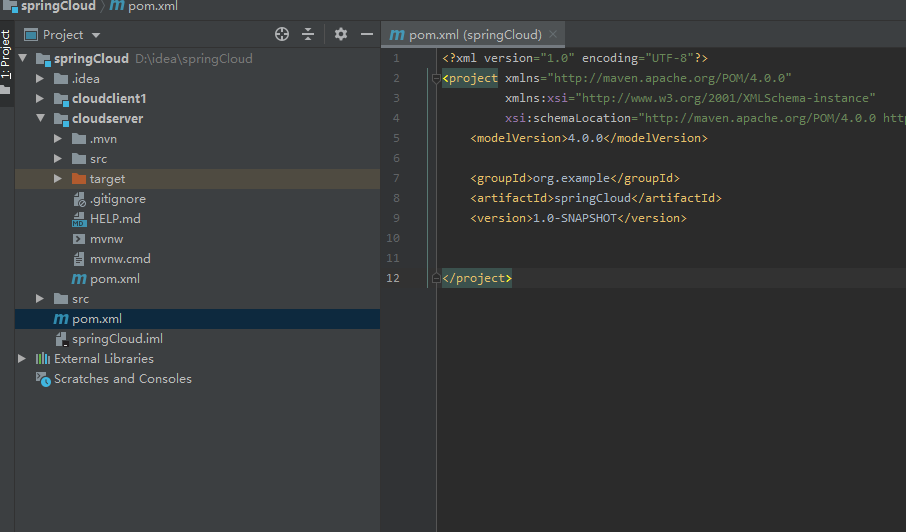Select Scratches and Consoles label
This screenshot has width=906, height=532.
[x=122, y=379]
